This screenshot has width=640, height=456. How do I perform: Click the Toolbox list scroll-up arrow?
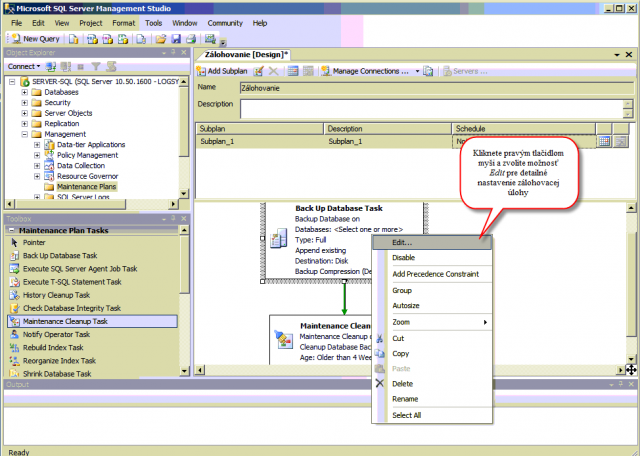click(x=184, y=230)
